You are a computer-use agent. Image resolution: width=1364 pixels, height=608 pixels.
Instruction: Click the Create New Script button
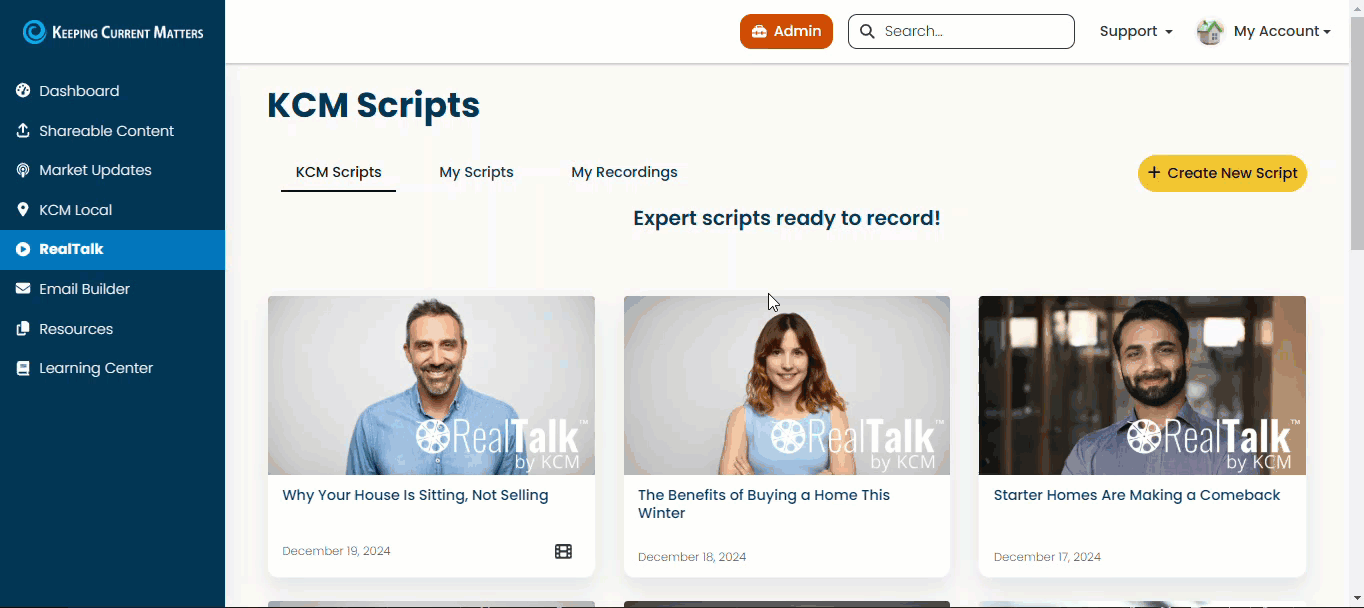pyautogui.click(x=1222, y=173)
